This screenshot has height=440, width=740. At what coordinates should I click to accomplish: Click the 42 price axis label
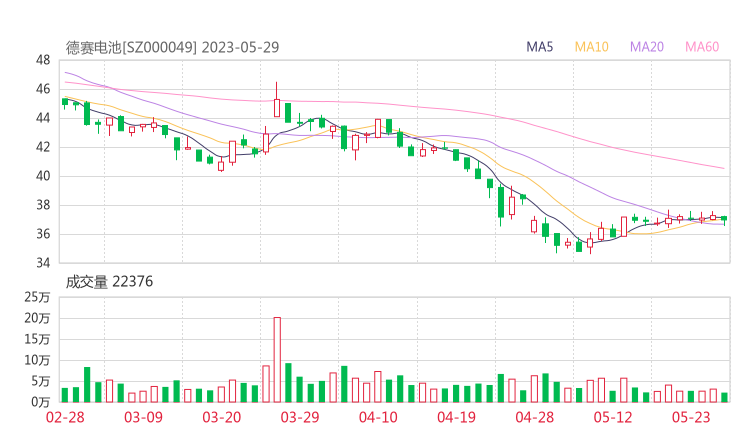pos(43,147)
